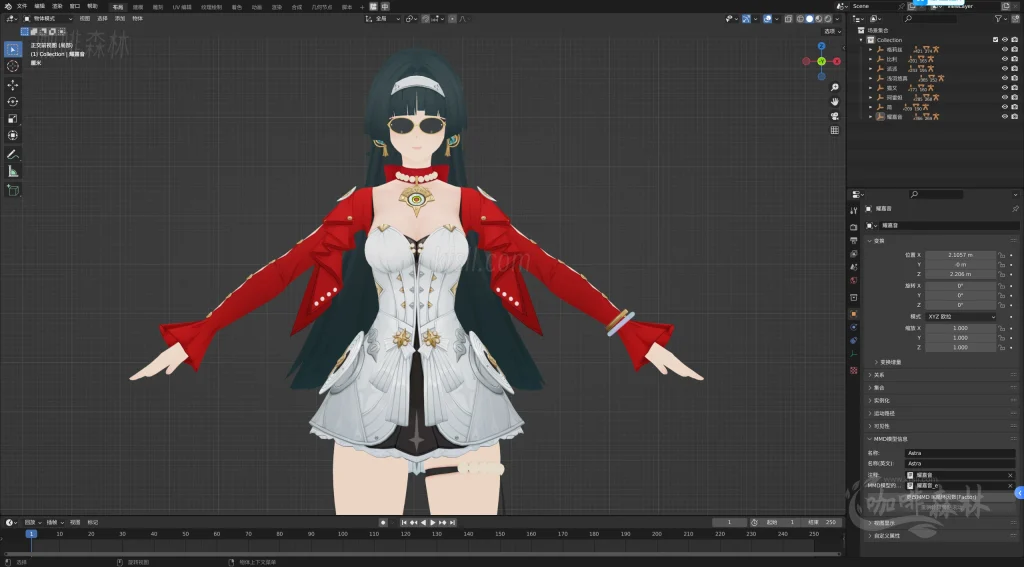Activate the 3D cursor tool
Image resolution: width=1024 pixels, height=567 pixels.
coord(13,66)
